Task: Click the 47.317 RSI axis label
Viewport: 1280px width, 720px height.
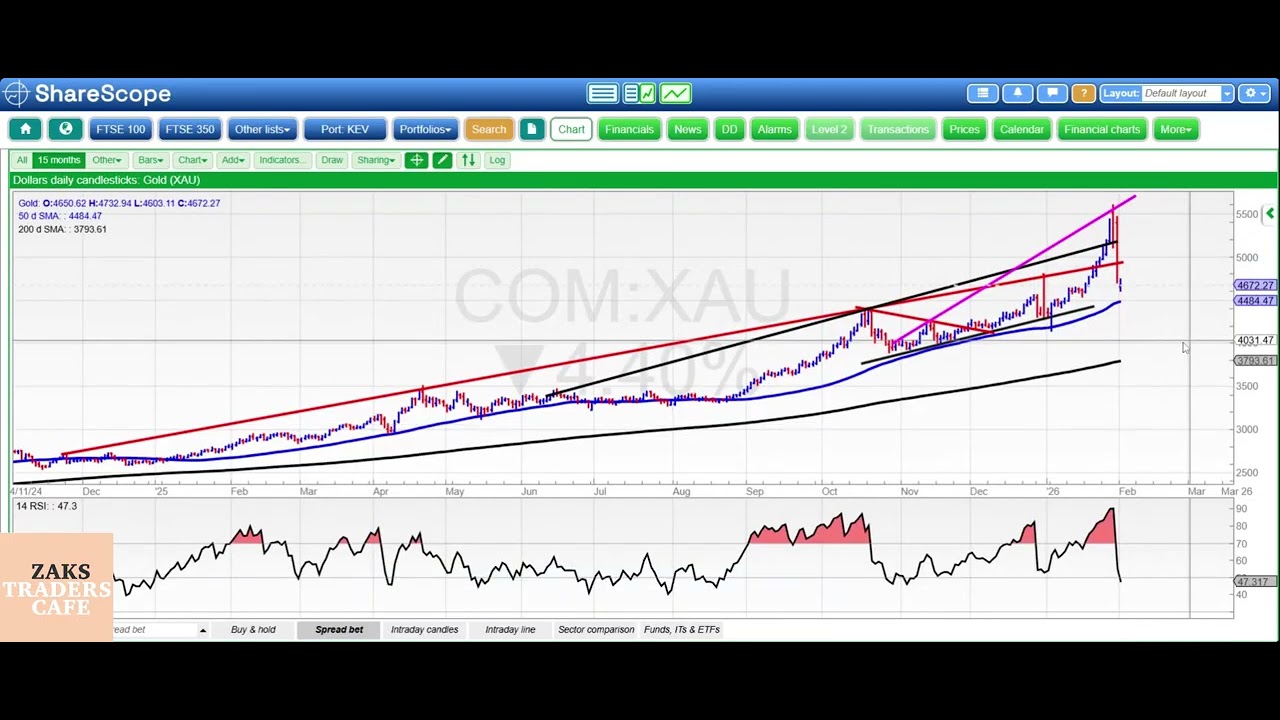Action: pos(1253,582)
